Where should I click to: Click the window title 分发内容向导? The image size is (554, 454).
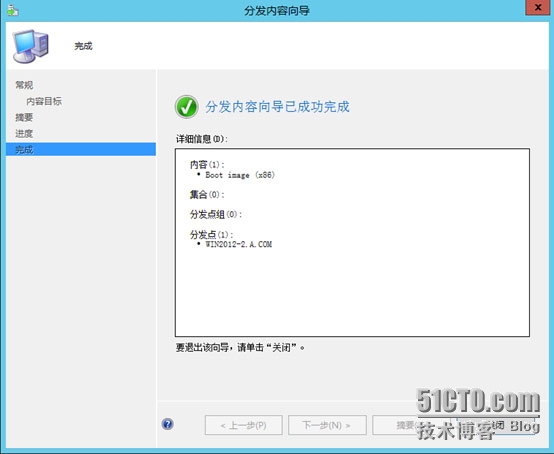point(277,11)
